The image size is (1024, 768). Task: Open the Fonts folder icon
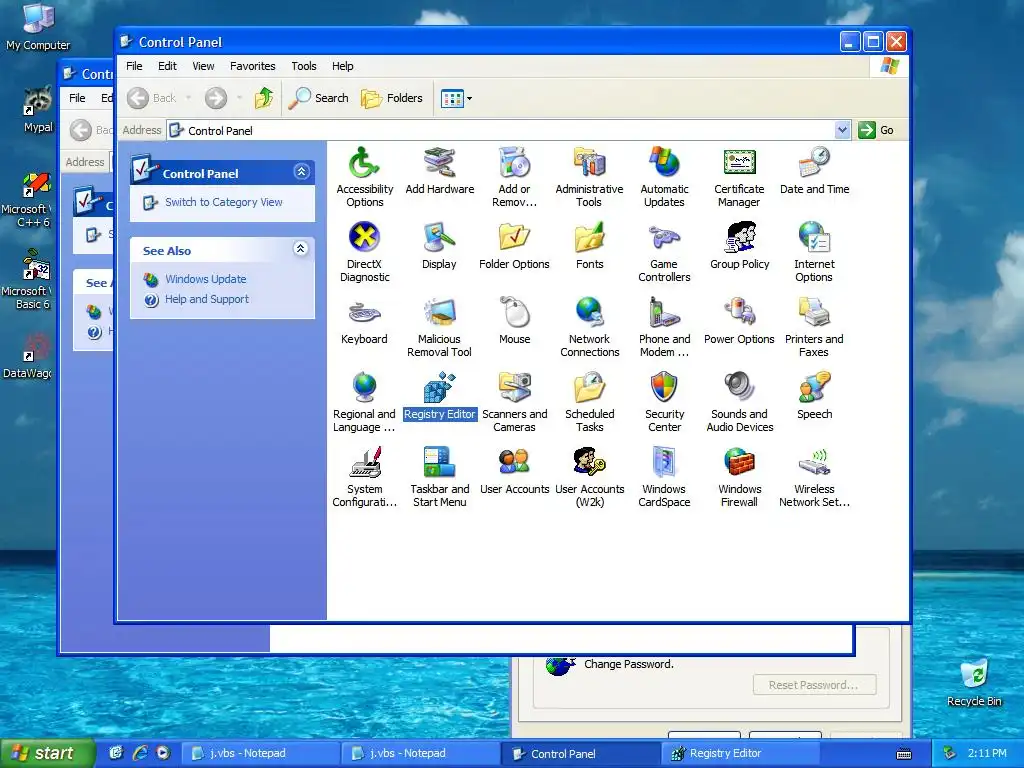click(x=589, y=246)
